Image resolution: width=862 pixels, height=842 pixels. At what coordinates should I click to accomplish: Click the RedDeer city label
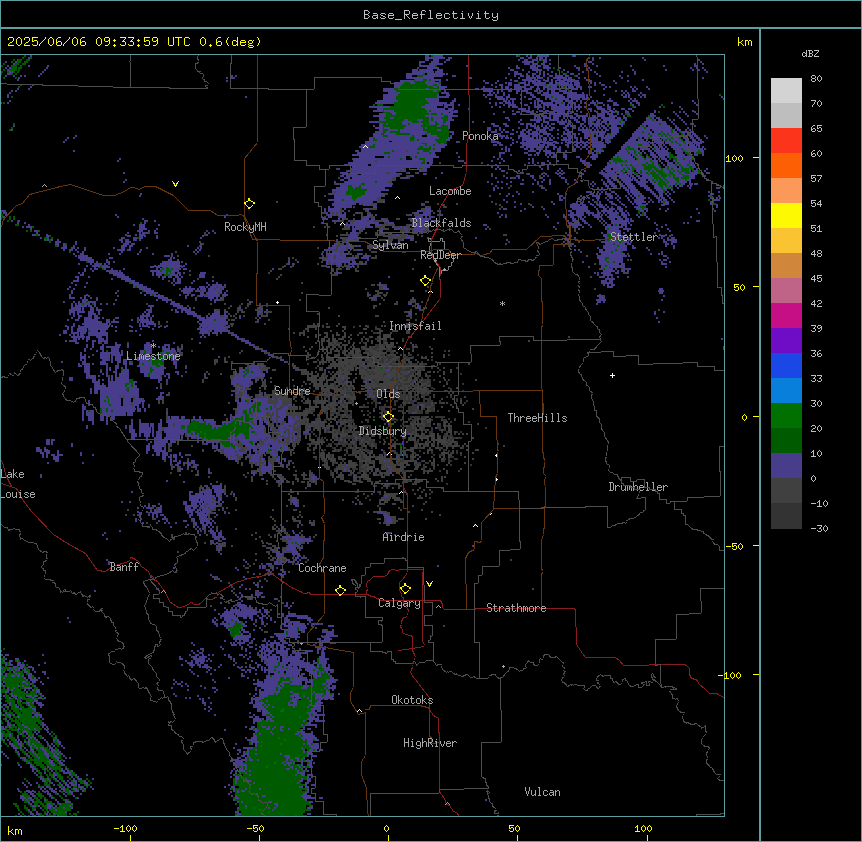click(440, 255)
